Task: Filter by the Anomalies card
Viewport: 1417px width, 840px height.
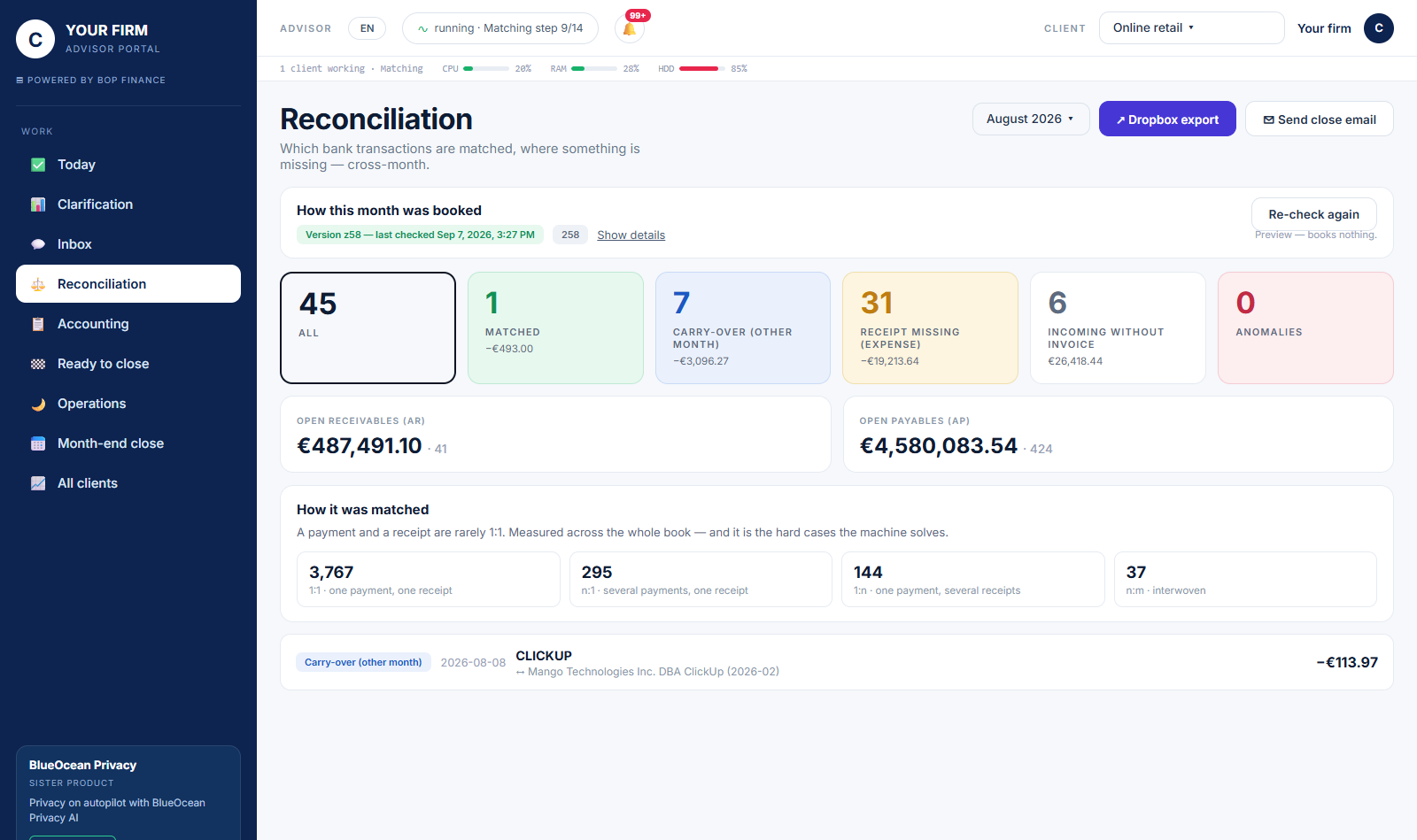Action: coord(1305,328)
